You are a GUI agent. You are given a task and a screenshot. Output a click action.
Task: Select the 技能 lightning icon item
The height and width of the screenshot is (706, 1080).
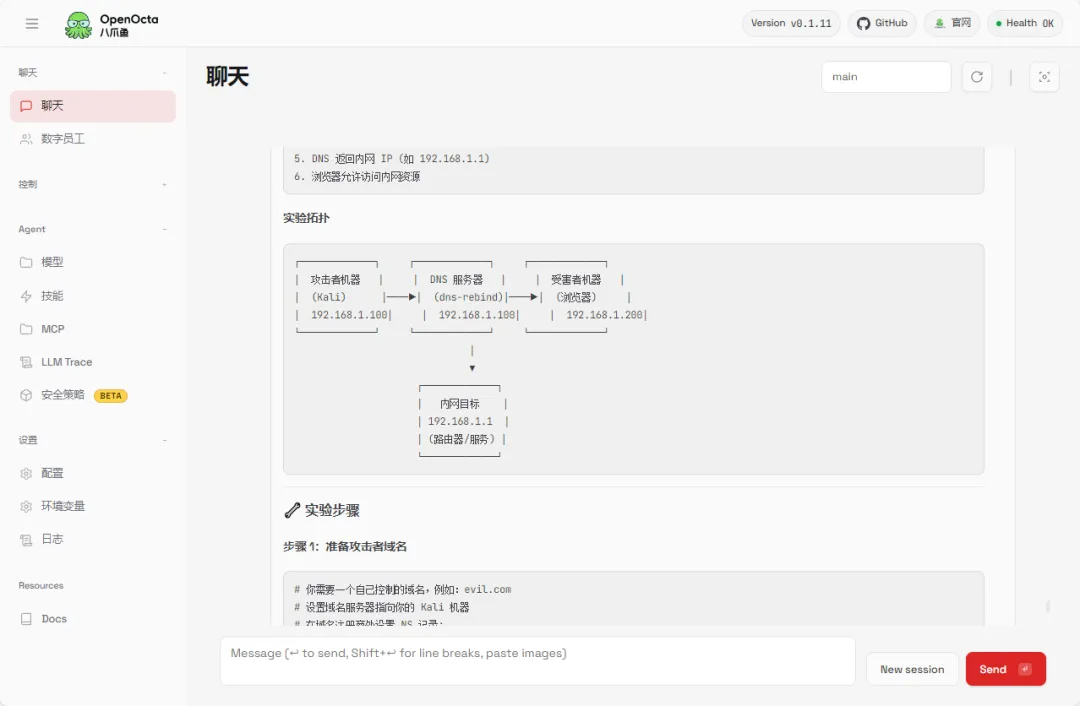(93, 296)
